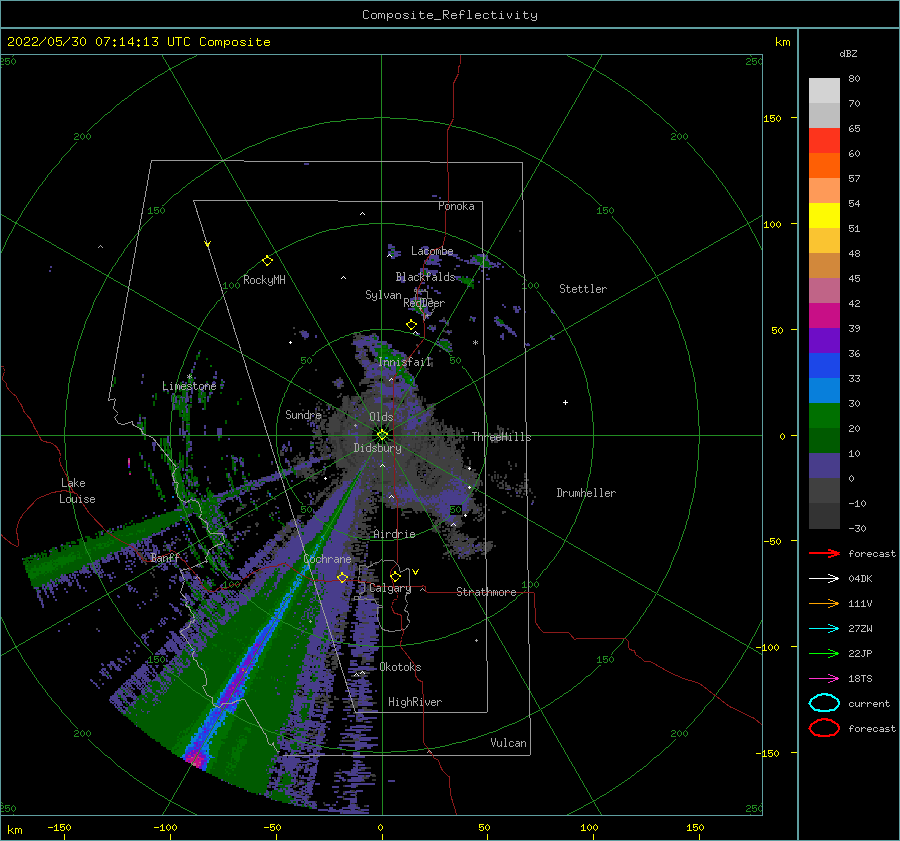Click the RockyMH label

(x=264, y=280)
